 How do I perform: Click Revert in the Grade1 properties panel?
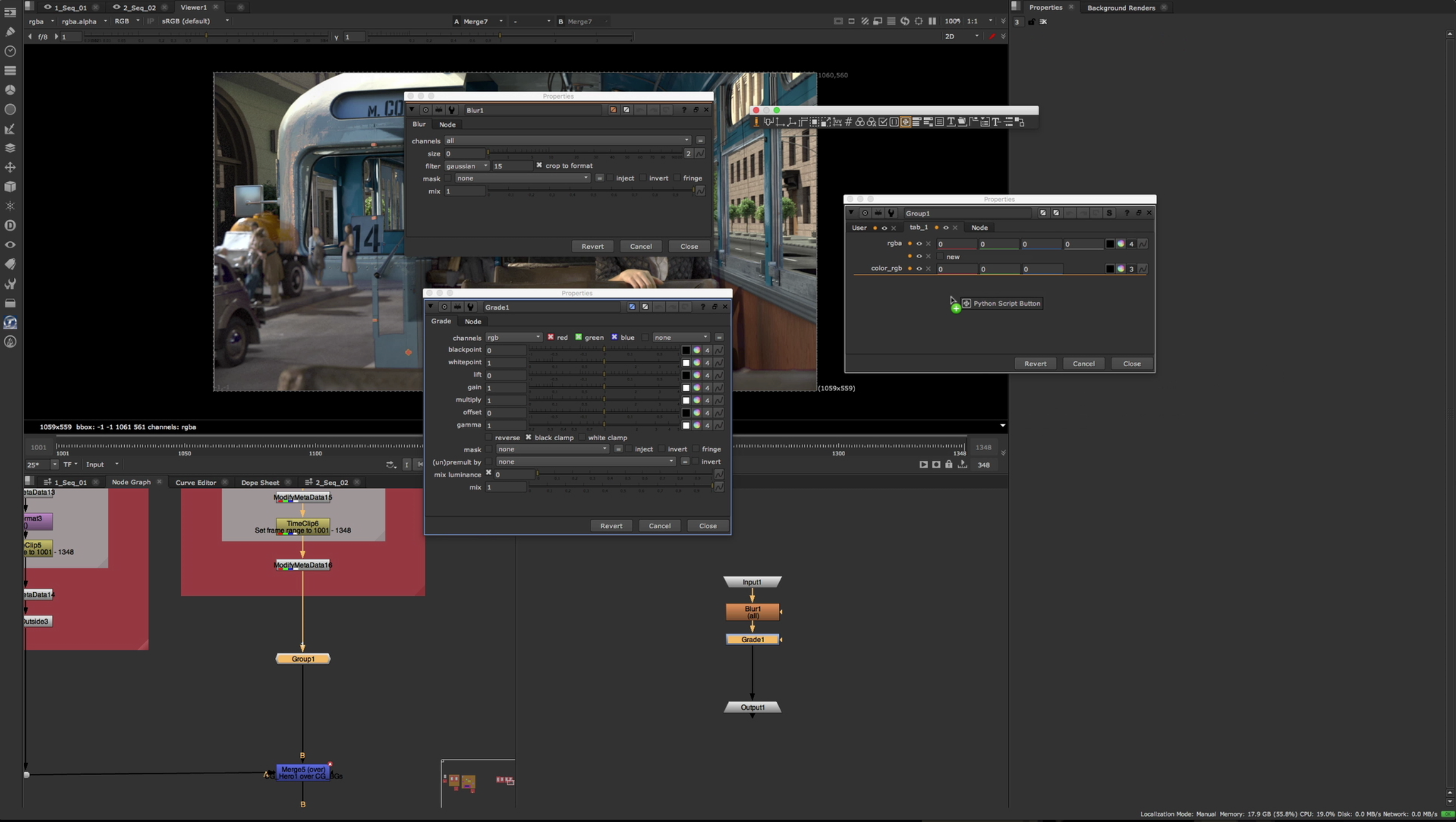[610, 526]
